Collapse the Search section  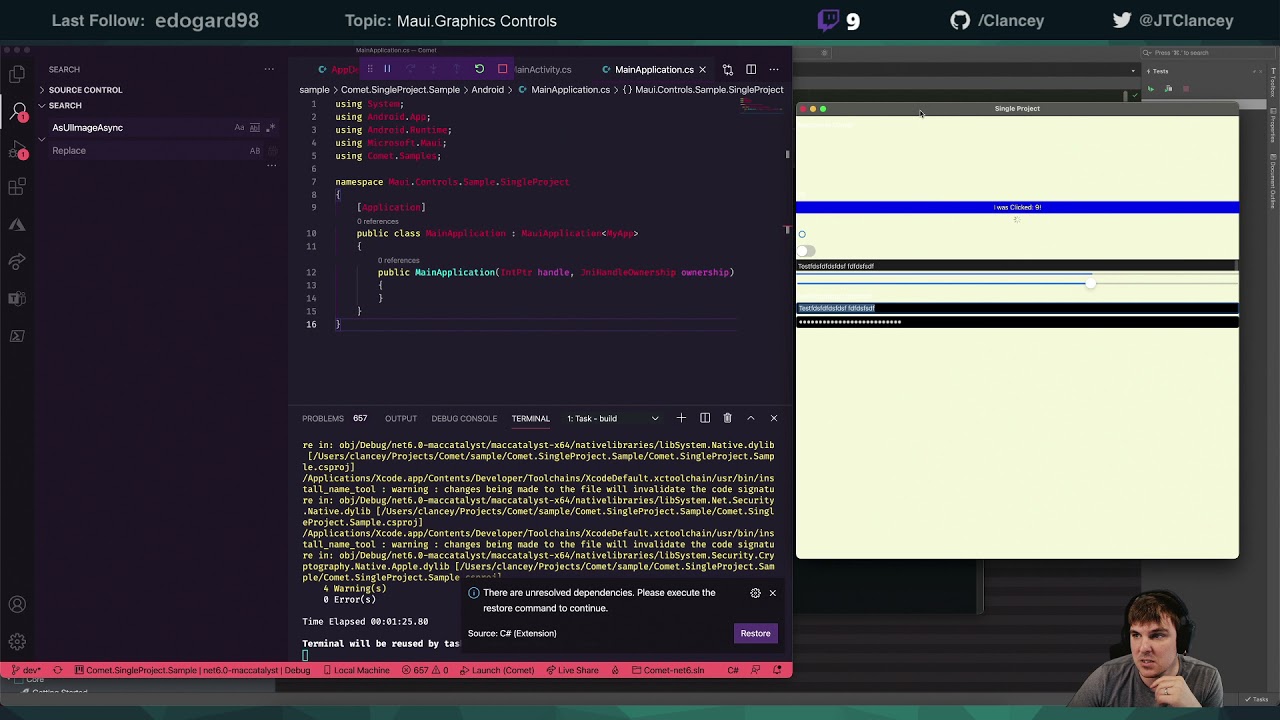[x=65, y=106]
